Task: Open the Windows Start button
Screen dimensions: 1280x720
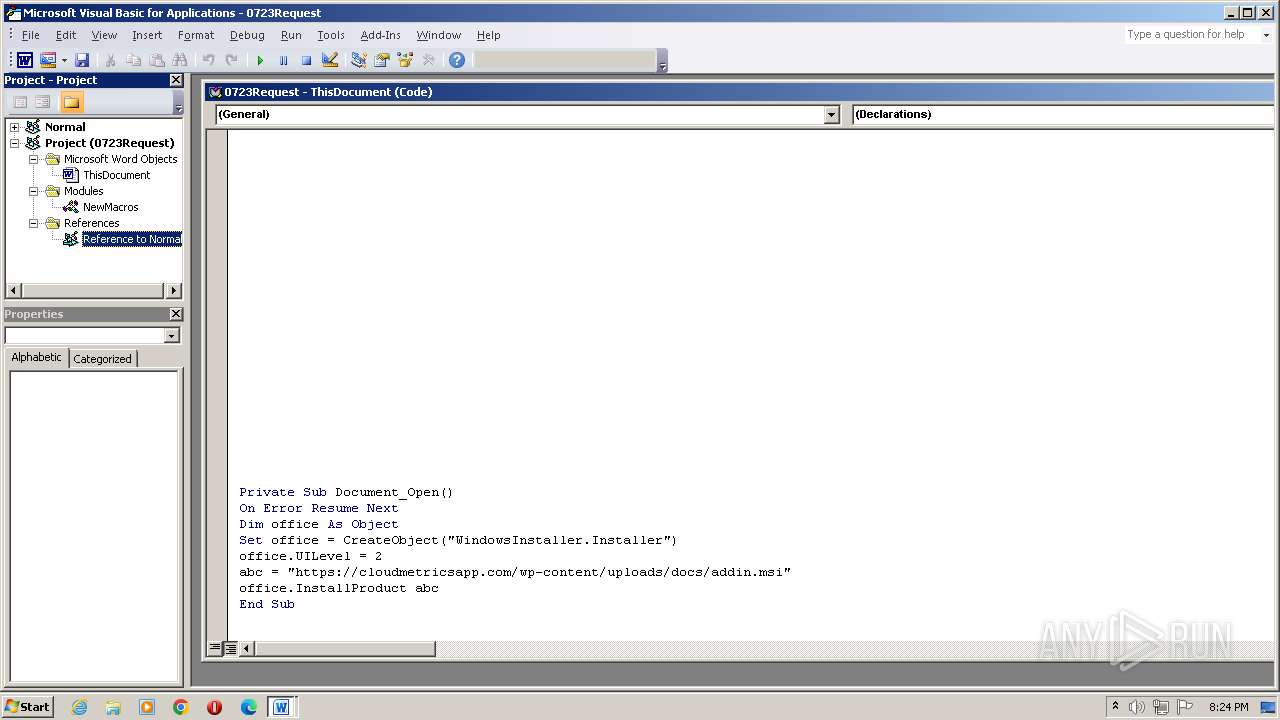Action: point(27,706)
